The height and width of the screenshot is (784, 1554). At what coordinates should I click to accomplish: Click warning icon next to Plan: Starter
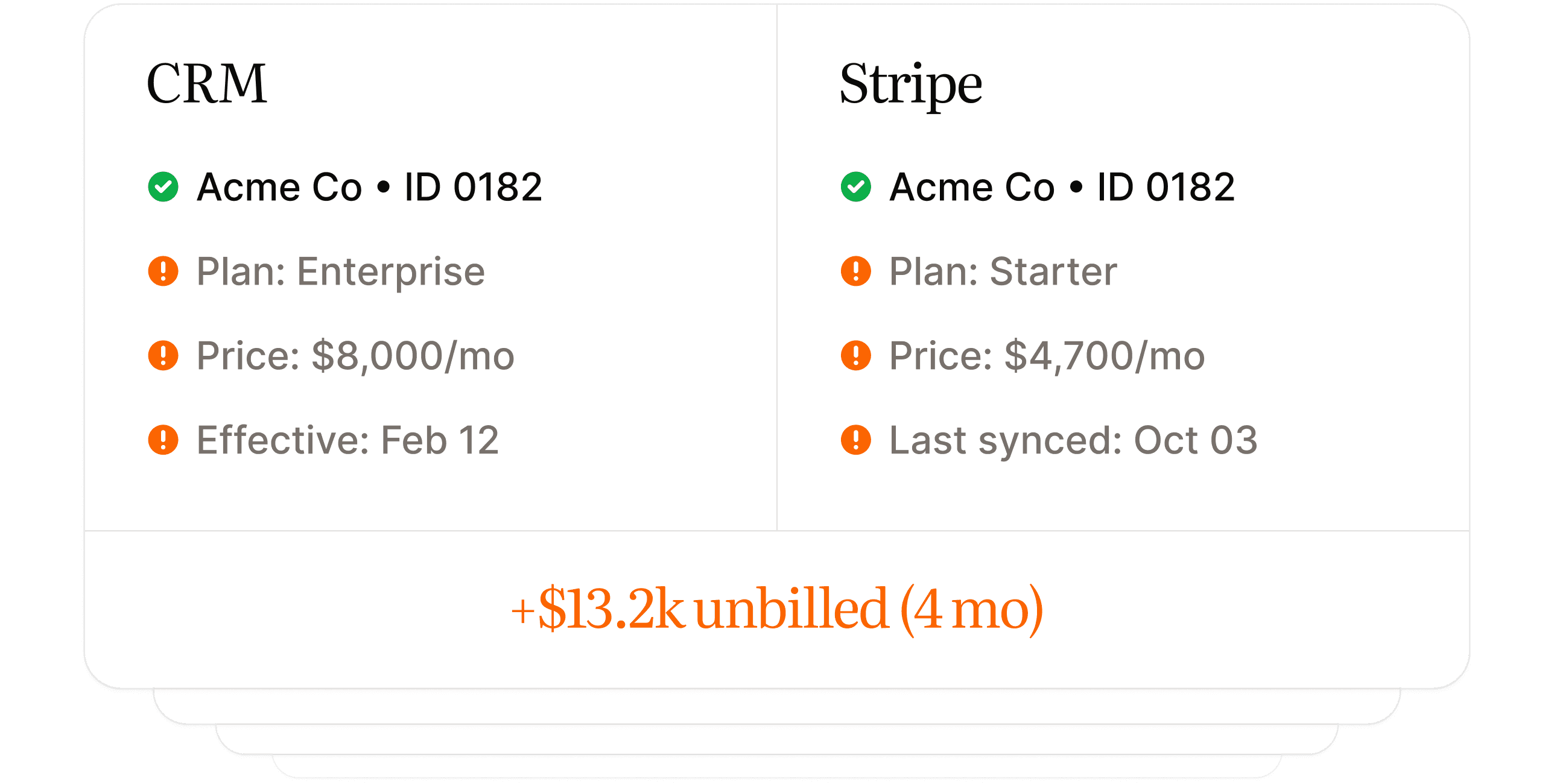pos(855,271)
